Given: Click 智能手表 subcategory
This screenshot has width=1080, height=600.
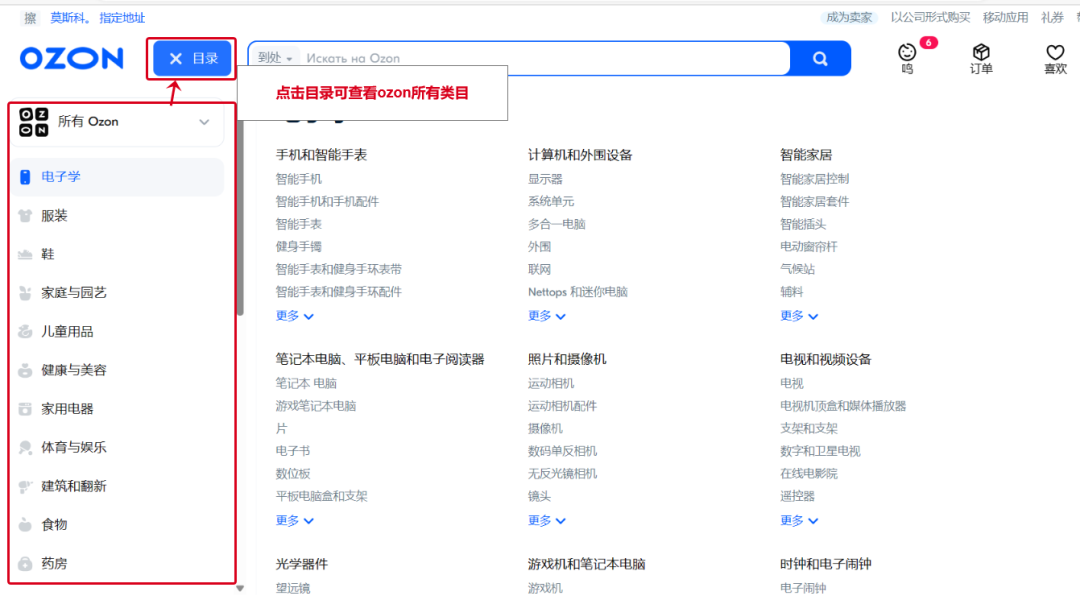Looking at the screenshot, I should click(298, 224).
